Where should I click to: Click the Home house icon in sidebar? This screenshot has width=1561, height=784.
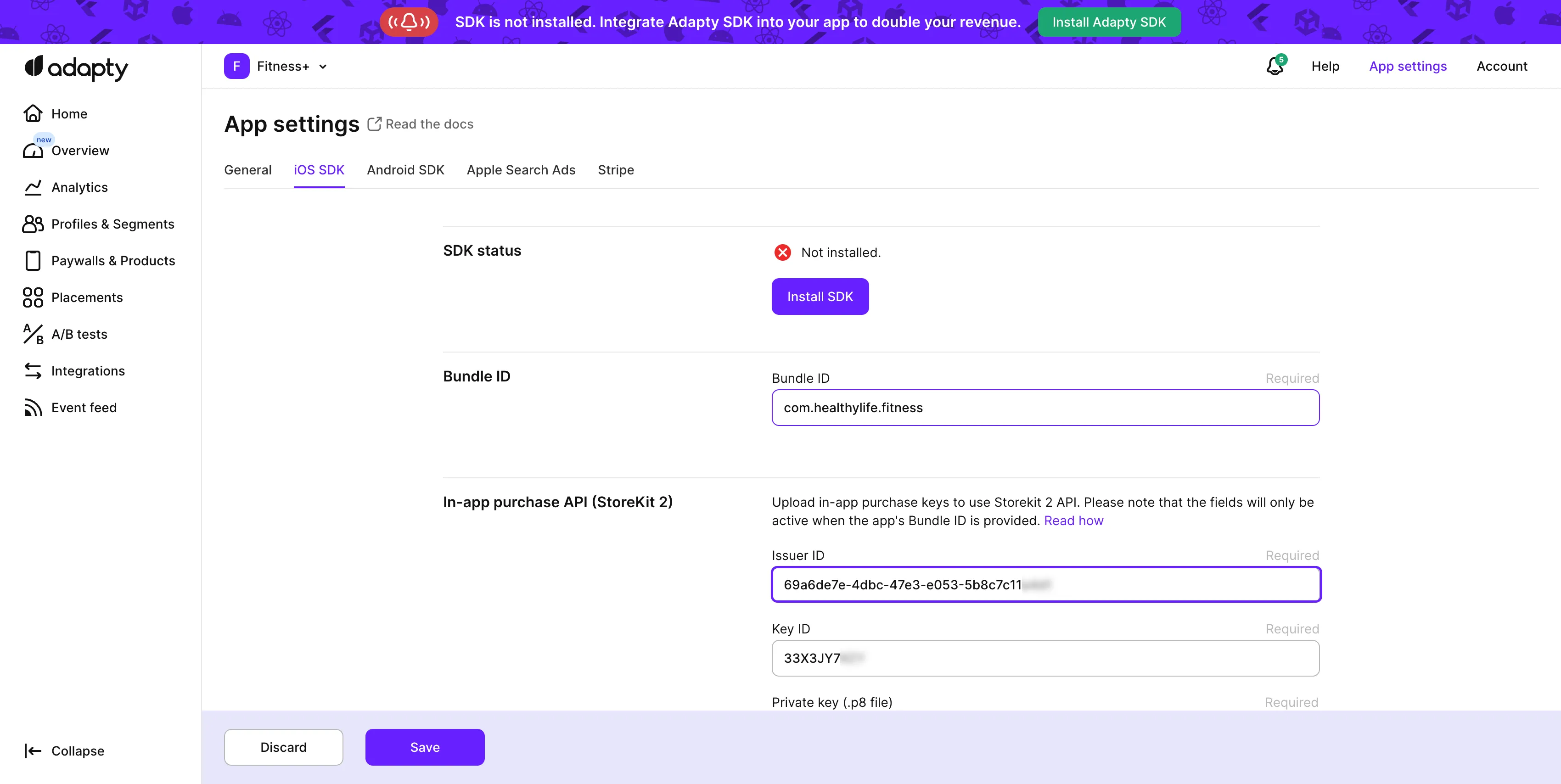coord(33,113)
